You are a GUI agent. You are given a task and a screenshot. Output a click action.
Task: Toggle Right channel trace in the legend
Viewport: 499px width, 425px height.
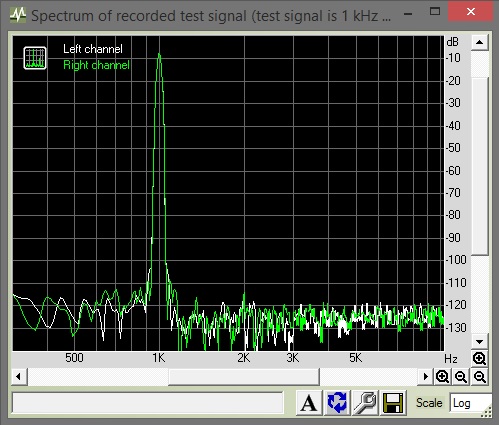point(96,65)
